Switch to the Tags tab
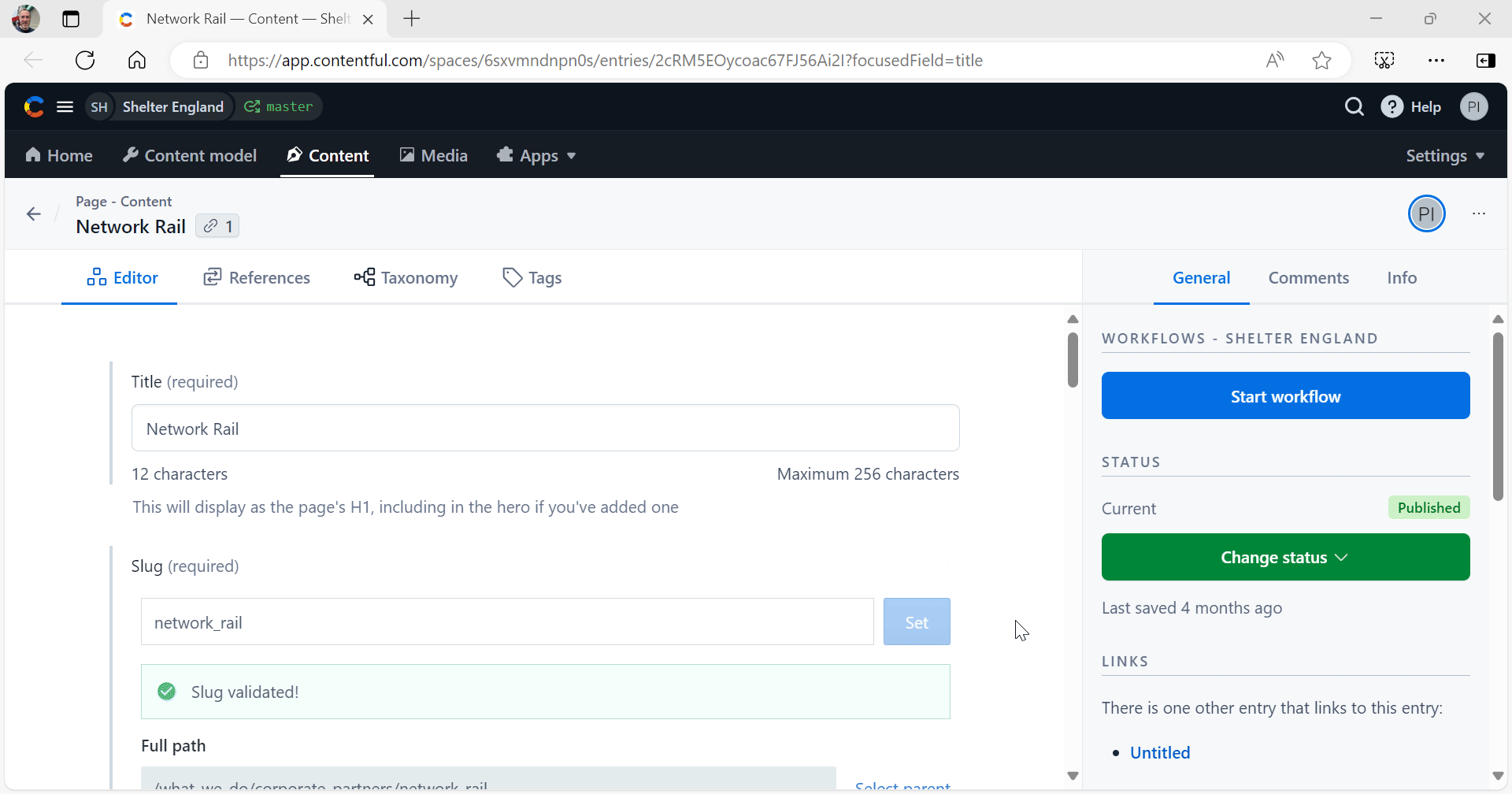 [x=532, y=277]
